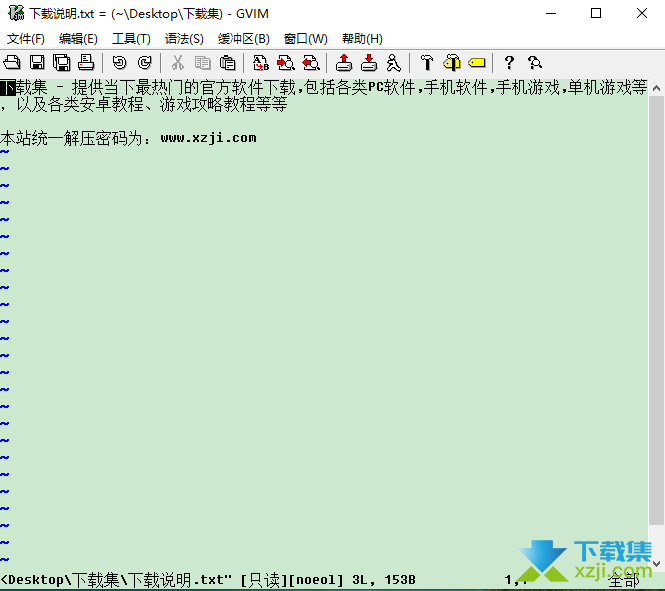Screen dimensions: 665x591
Task: Click the Load session icon
Action: (x=344, y=63)
